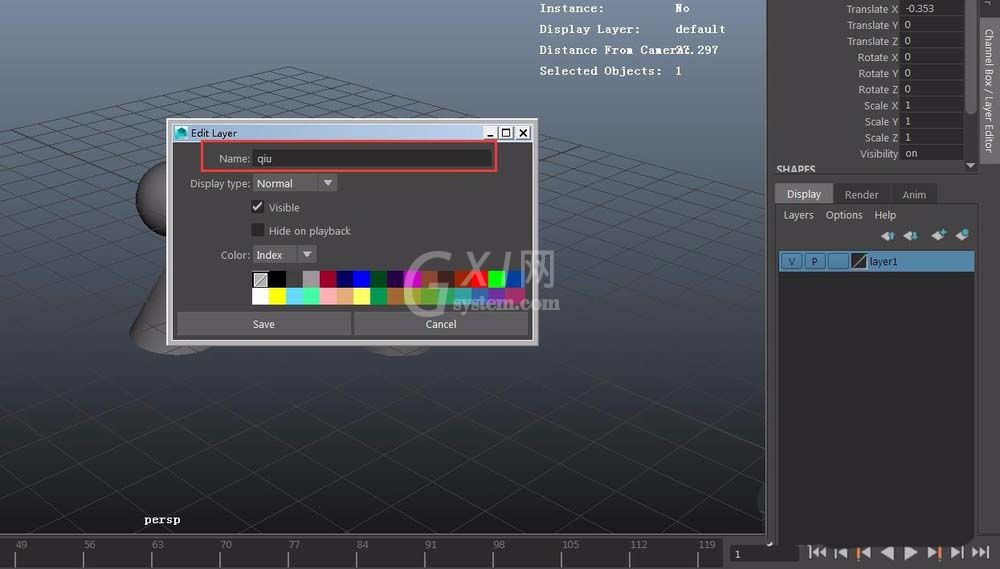Open layer editor Help menu
1000x569 pixels.
click(x=885, y=215)
